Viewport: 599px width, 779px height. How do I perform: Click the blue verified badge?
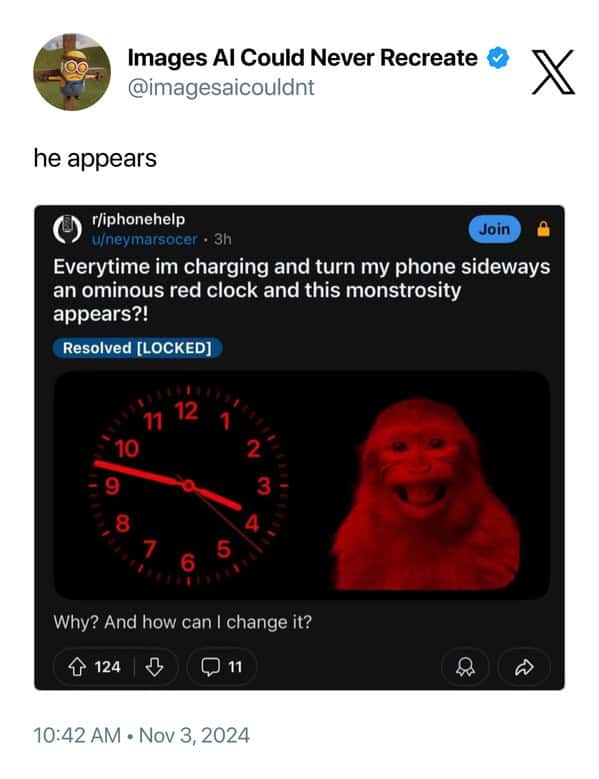498,58
